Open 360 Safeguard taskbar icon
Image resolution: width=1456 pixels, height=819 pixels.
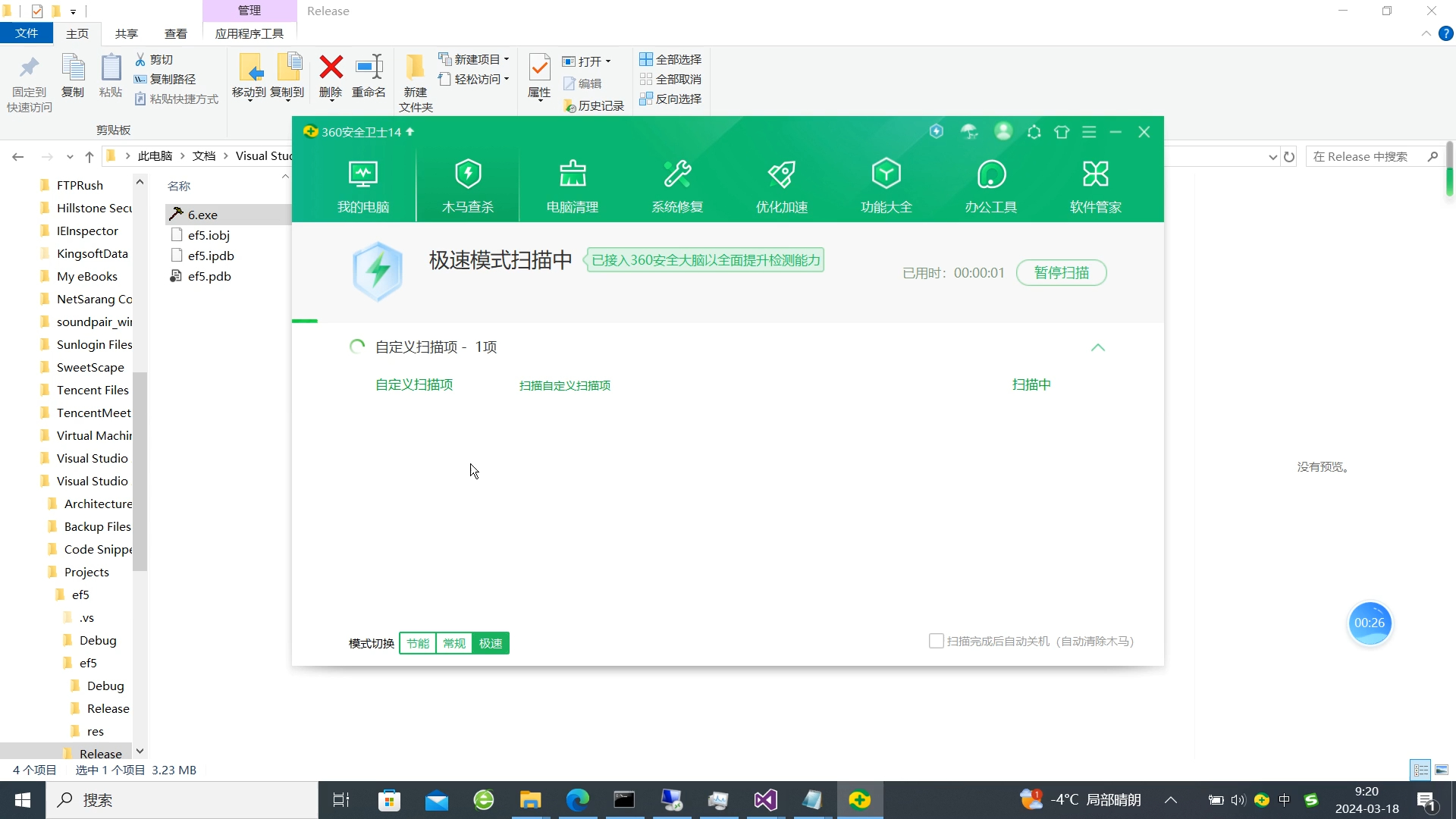coord(859,800)
